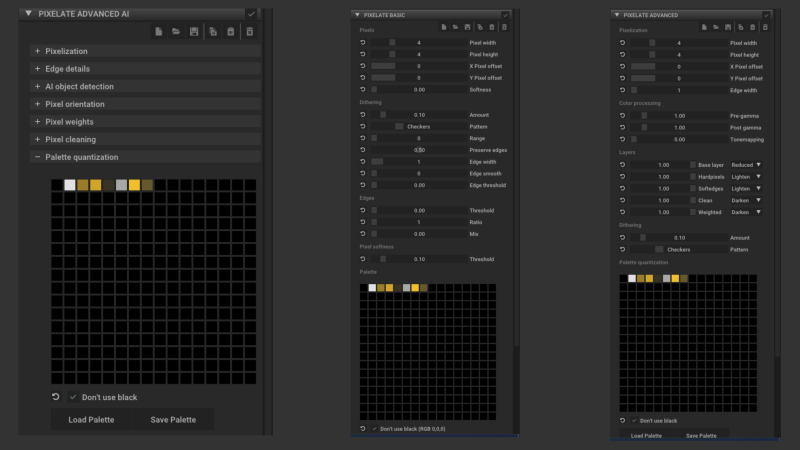
Task: Select white swatch in Advanced AI palette
Action: click(70, 185)
